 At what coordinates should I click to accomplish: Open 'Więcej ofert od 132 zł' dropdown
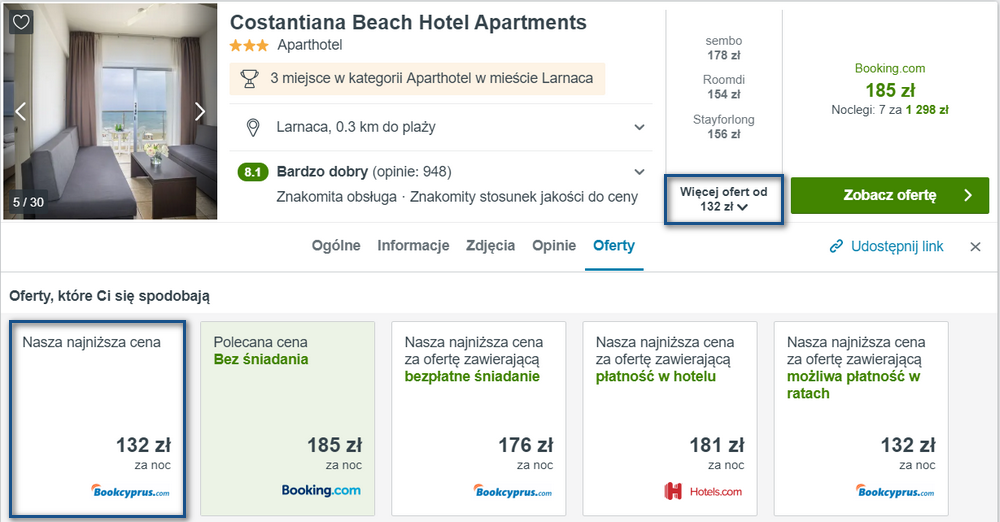coord(724,199)
